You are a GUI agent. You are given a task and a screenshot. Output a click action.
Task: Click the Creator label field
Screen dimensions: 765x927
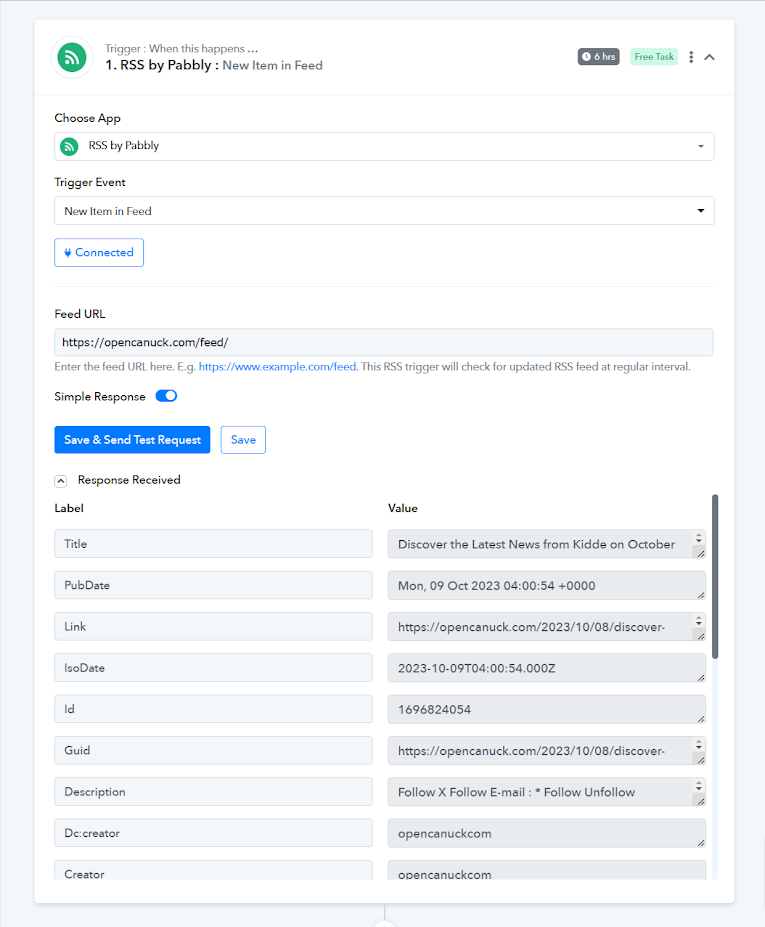[213, 870]
